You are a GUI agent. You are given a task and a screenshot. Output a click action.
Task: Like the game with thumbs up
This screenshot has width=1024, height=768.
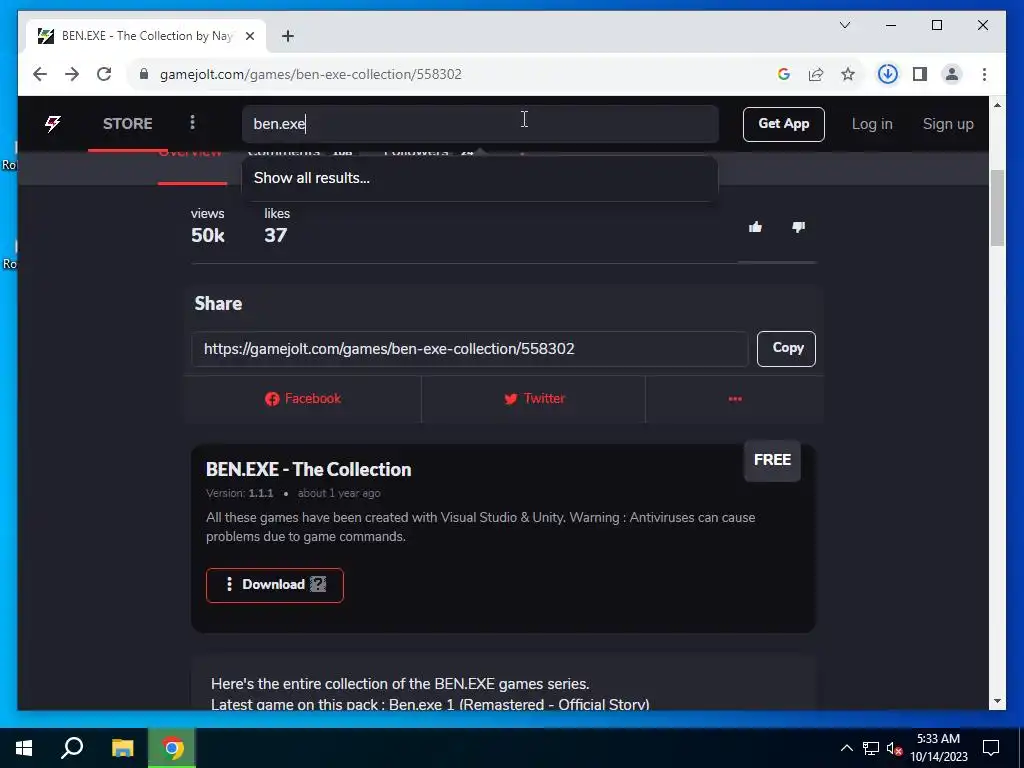point(756,227)
